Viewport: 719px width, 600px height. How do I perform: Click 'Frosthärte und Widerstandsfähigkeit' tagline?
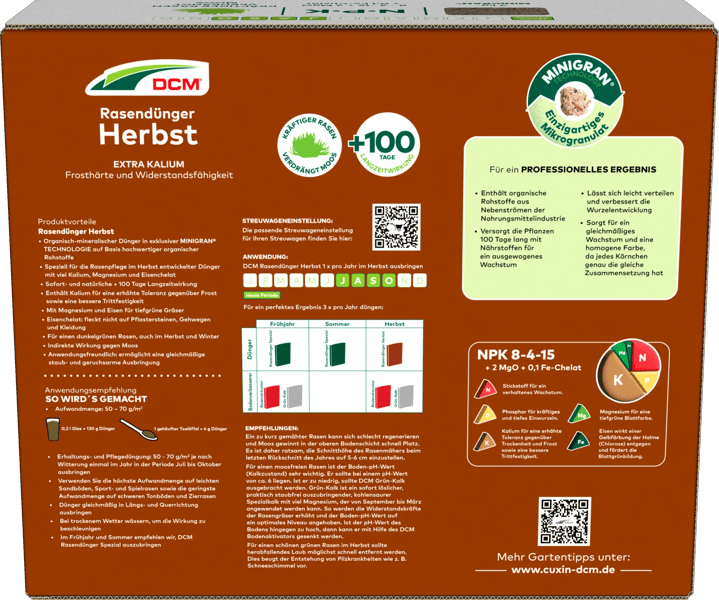(149, 175)
